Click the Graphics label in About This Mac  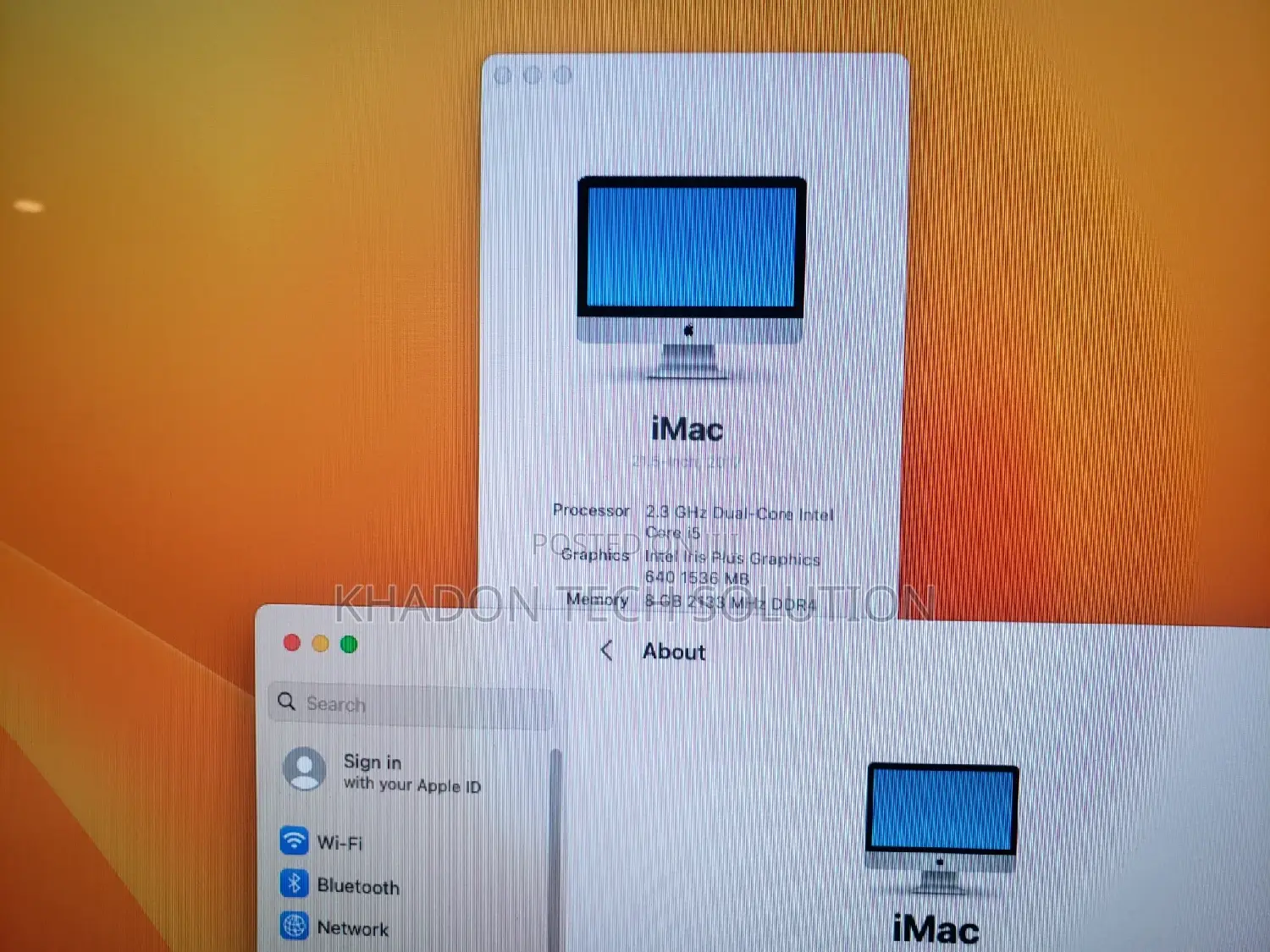[x=595, y=555]
